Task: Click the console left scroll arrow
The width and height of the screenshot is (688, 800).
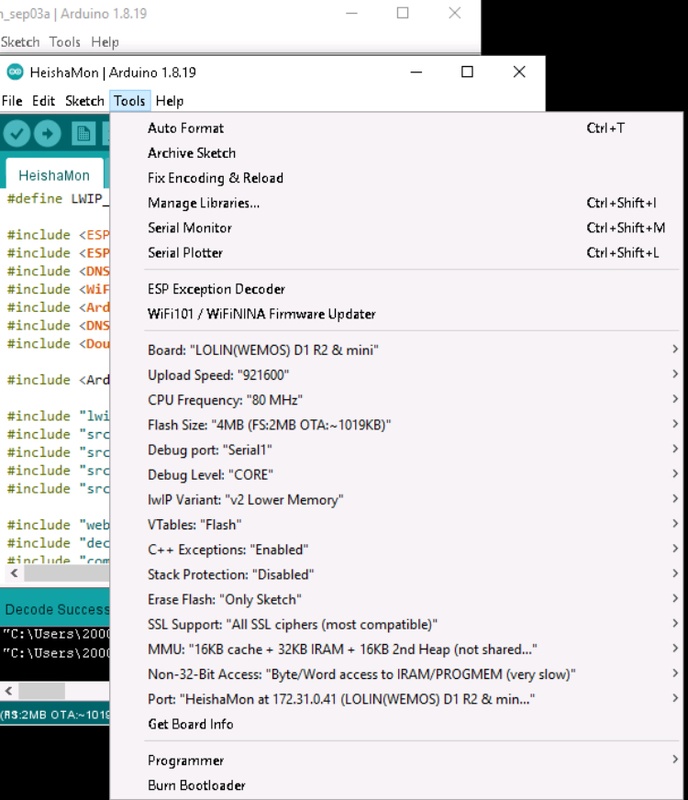Action: pyautogui.click(x=9, y=691)
